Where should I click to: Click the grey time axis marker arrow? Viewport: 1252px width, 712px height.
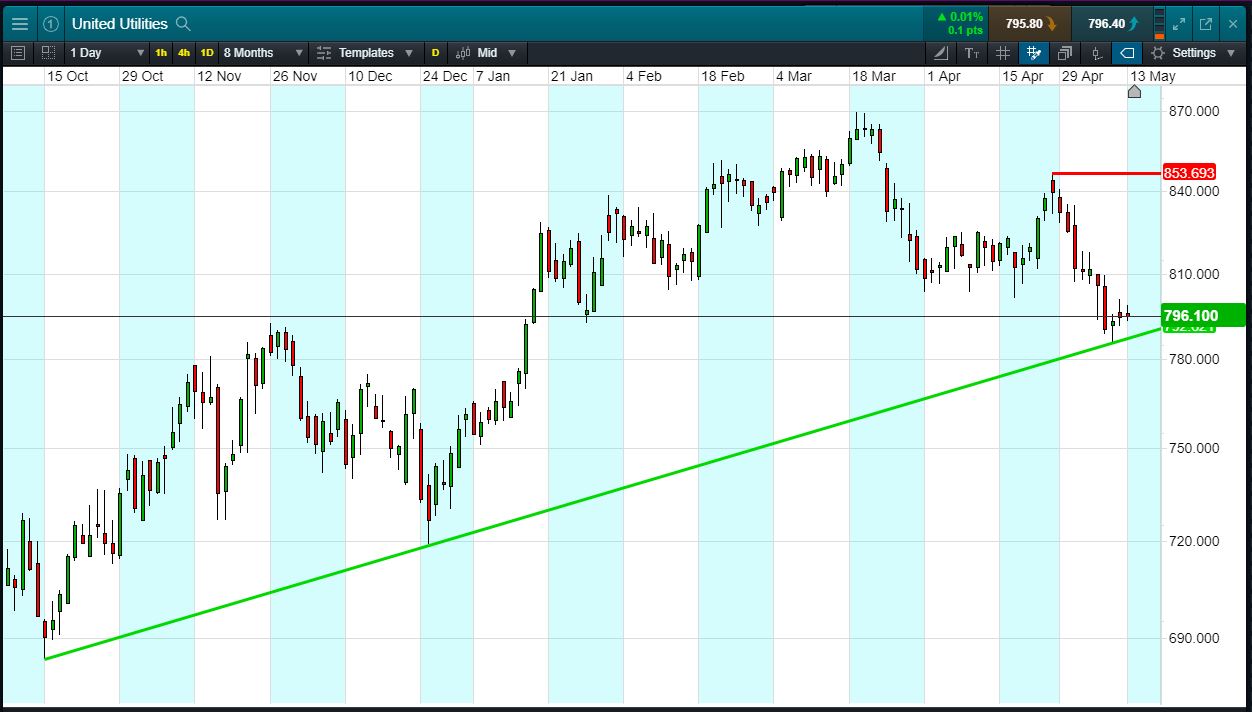click(x=1134, y=91)
